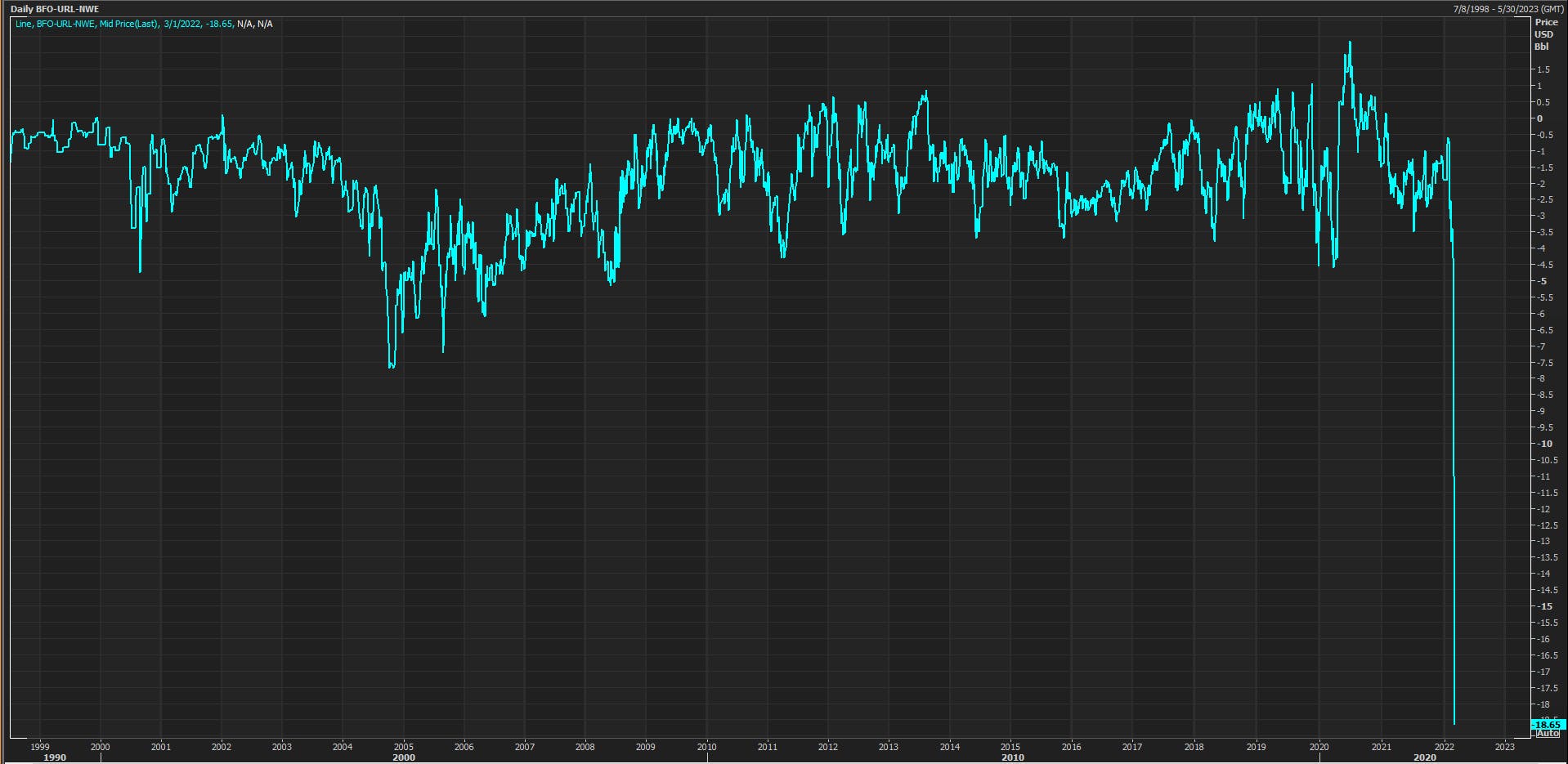The width and height of the screenshot is (1568, 764).
Task: Click the -12.5 value on price axis
Action: (x=1546, y=525)
